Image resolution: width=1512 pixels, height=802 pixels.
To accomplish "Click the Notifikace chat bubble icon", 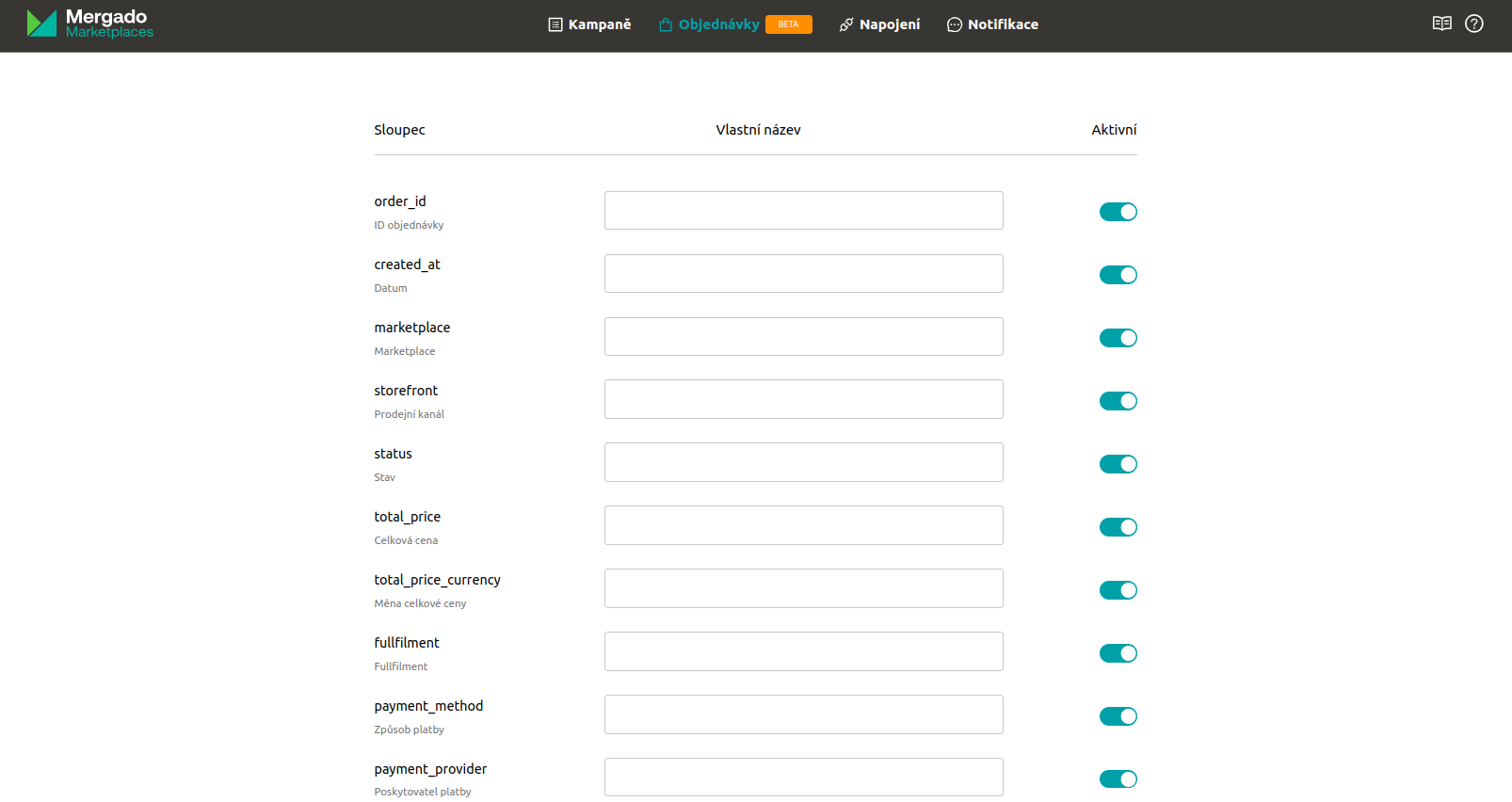I will click(955, 24).
